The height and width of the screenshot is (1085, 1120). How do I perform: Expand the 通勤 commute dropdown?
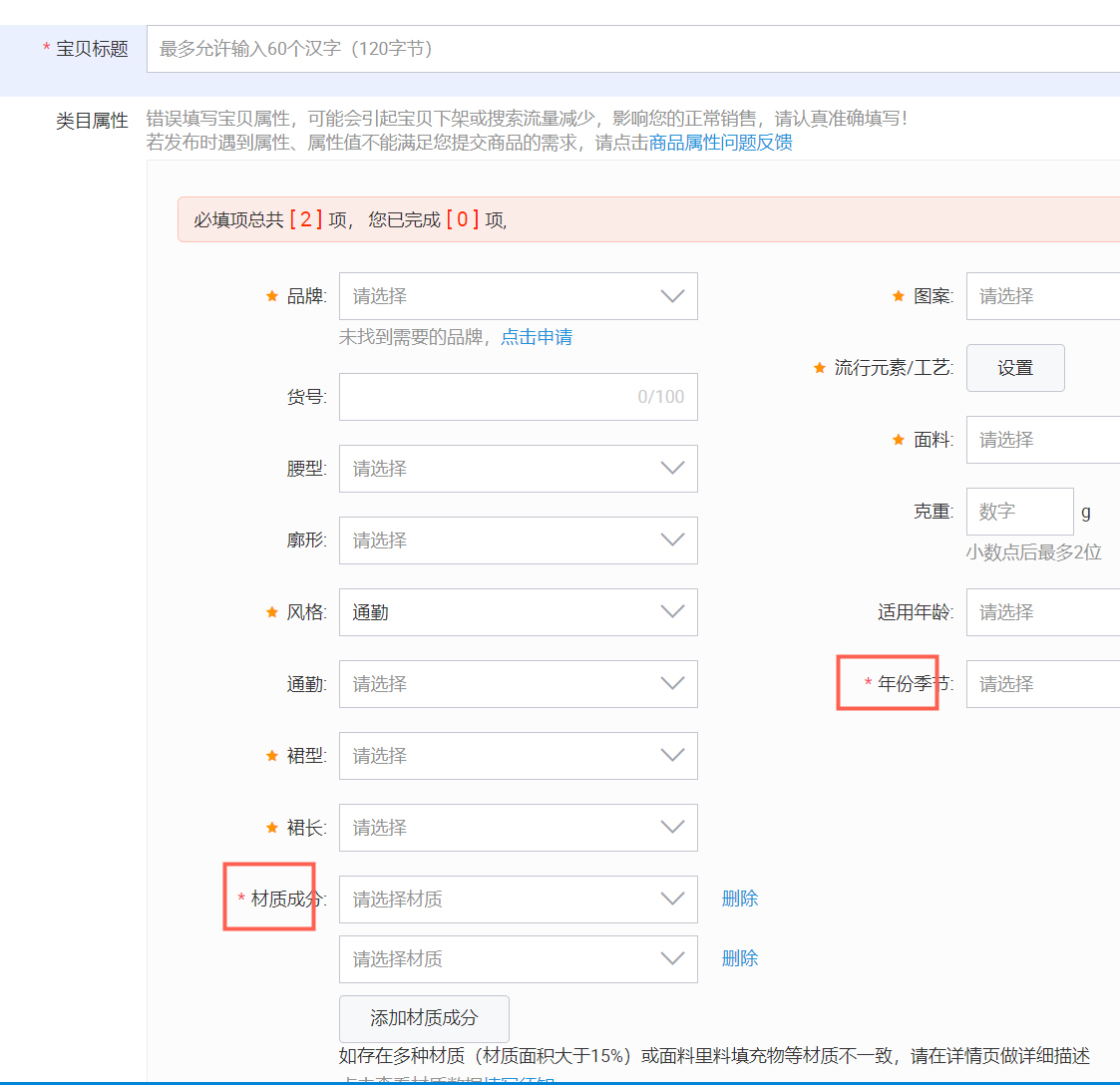518,684
